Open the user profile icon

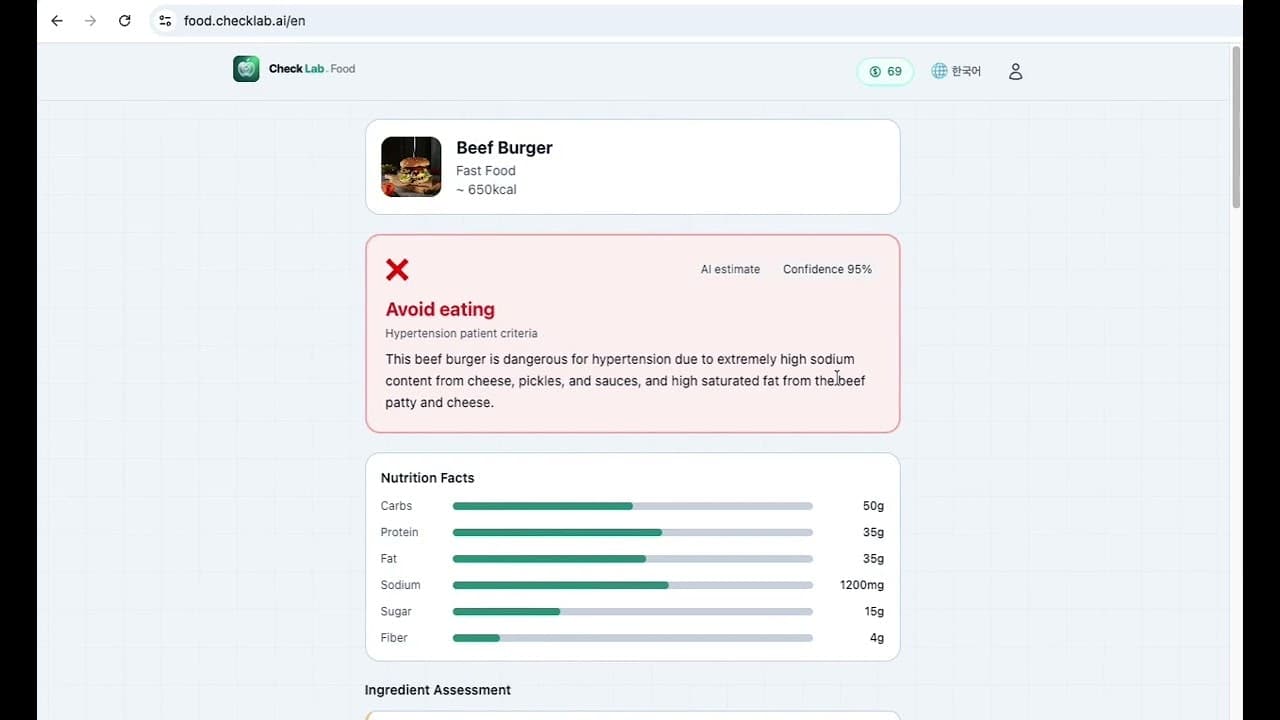coord(1015,71)
